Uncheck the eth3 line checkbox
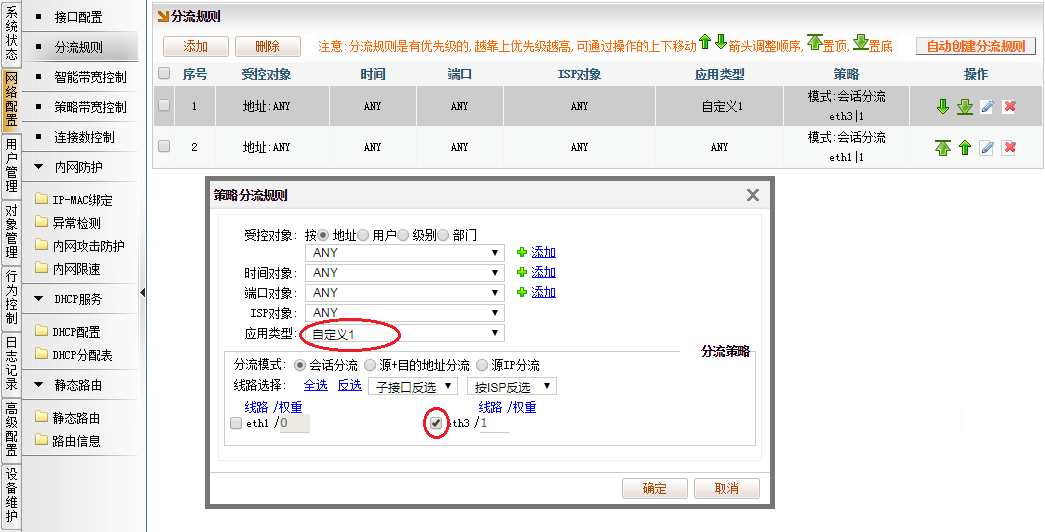The height and width of the screenshot is (532, 1045). tap(436, 424)
